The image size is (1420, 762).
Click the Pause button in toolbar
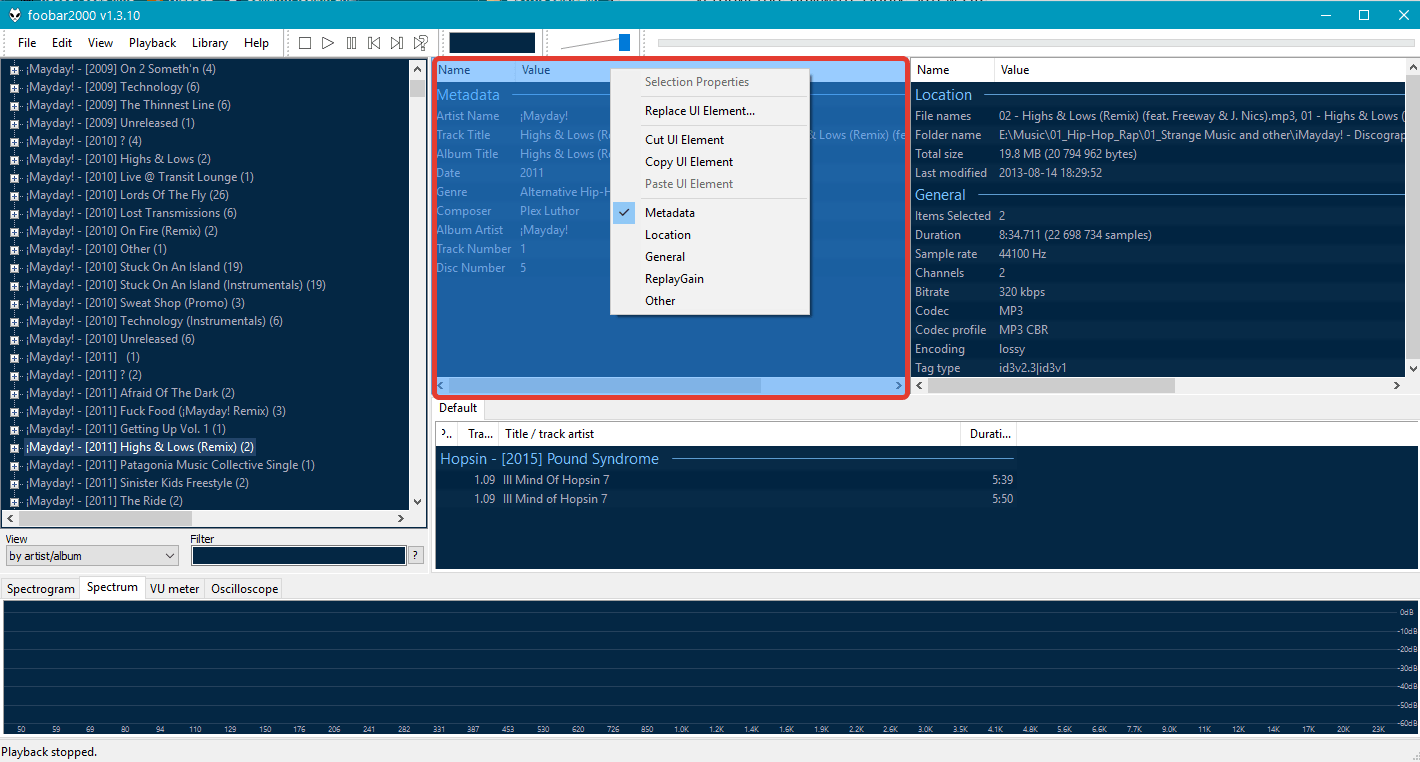[x=351, y=43]
